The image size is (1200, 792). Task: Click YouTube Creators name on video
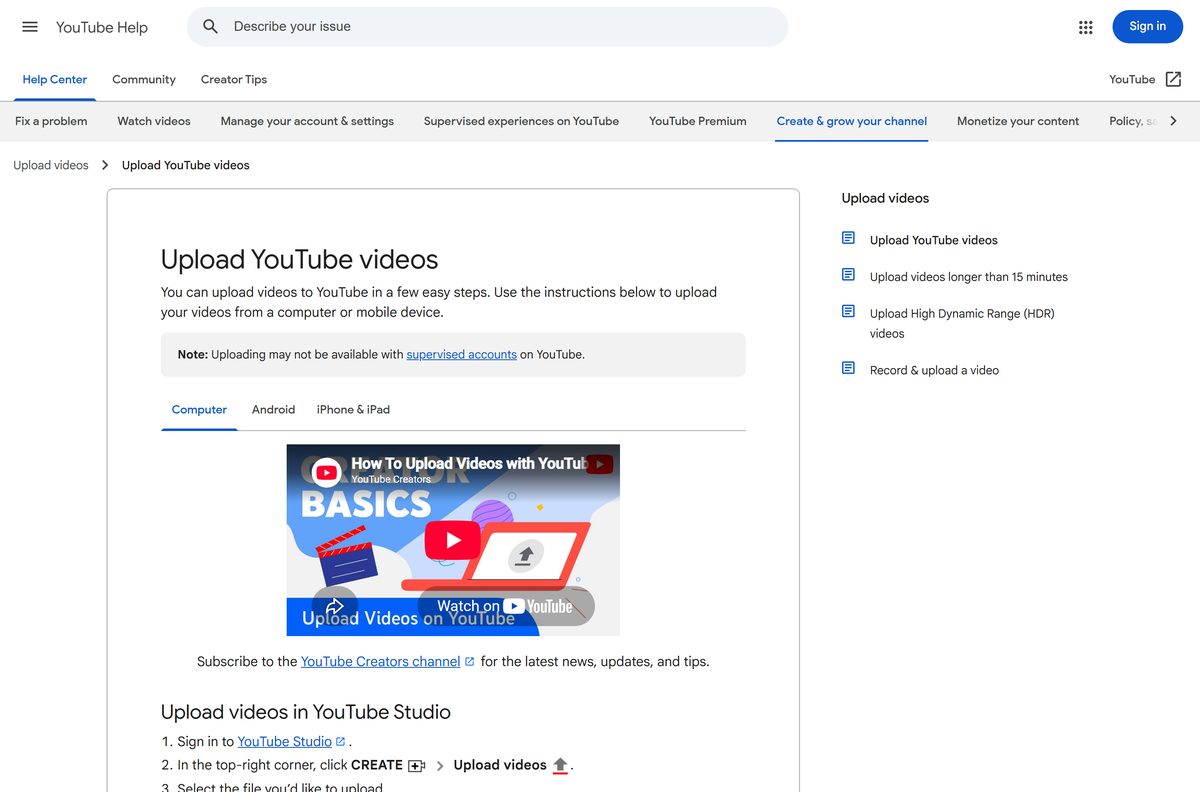pyautogui.click(x=391, y=479)
